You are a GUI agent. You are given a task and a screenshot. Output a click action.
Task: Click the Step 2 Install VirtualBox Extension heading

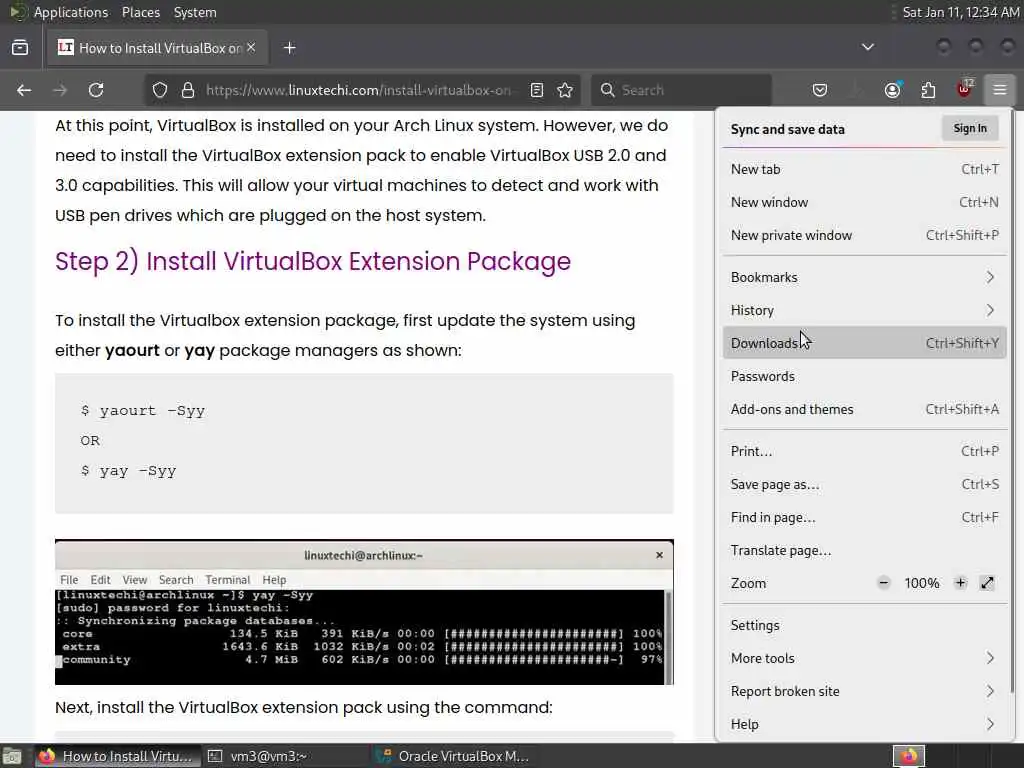[x=313, y=261]
